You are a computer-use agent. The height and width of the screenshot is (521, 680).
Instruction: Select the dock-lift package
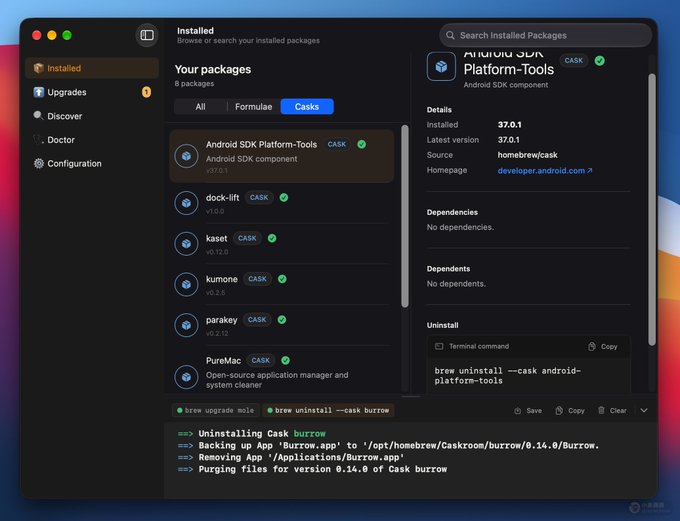point(282,203)
